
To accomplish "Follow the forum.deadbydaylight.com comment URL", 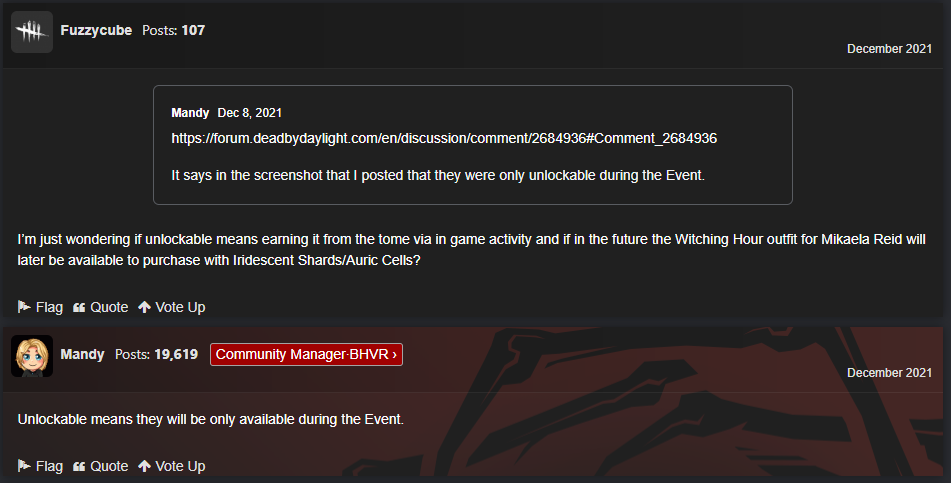I will coord(444,138).
